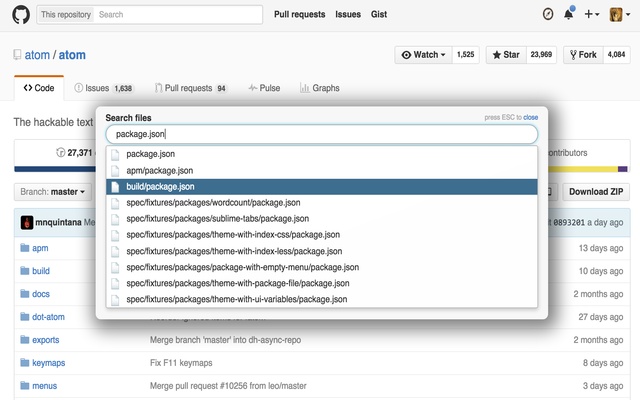View the 1,525 watchers count
The width and height of the screenshot is (640, 400).
pos(465,55)
